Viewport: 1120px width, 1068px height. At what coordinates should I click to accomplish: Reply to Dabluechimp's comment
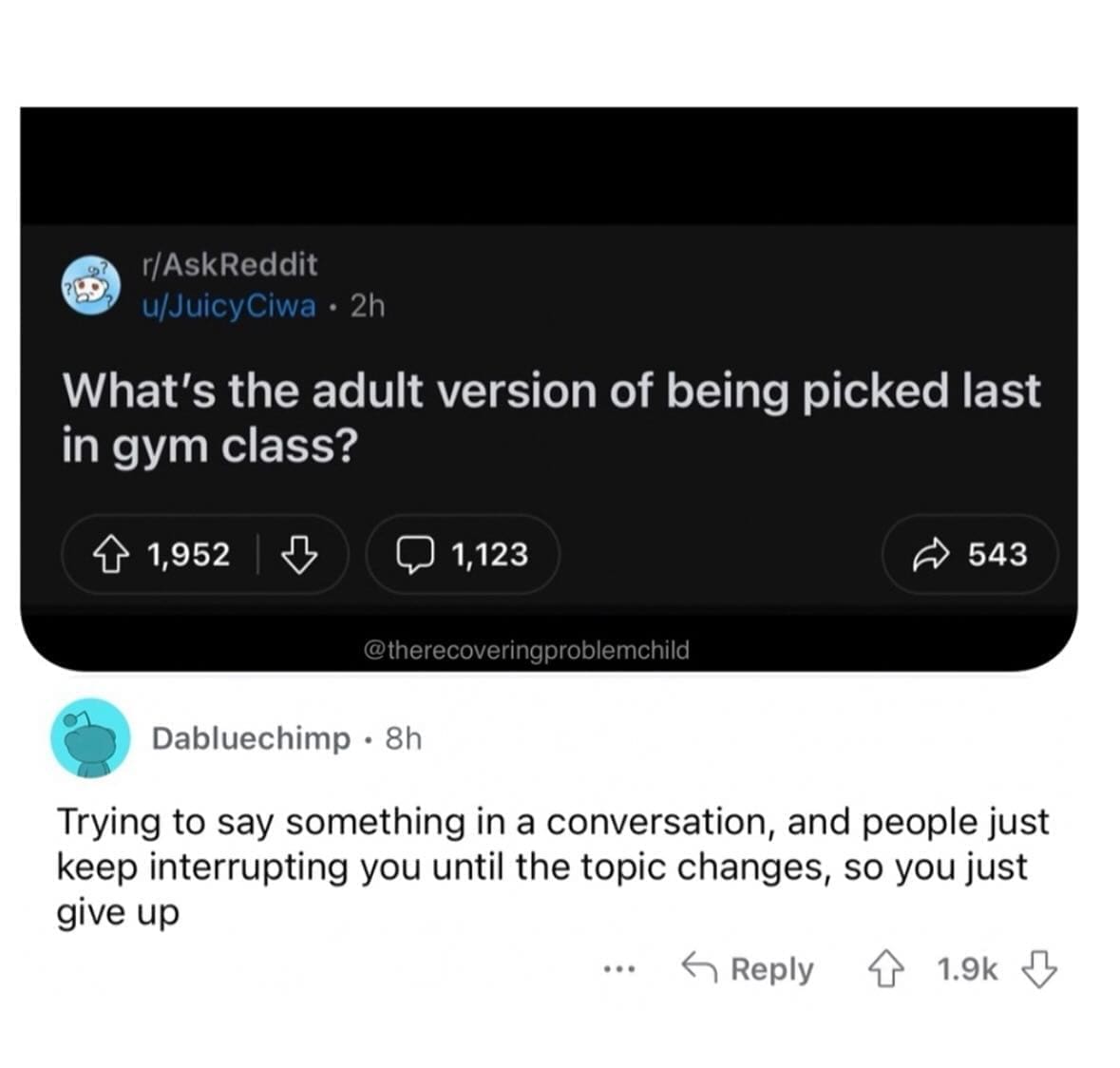pos(749,969)
